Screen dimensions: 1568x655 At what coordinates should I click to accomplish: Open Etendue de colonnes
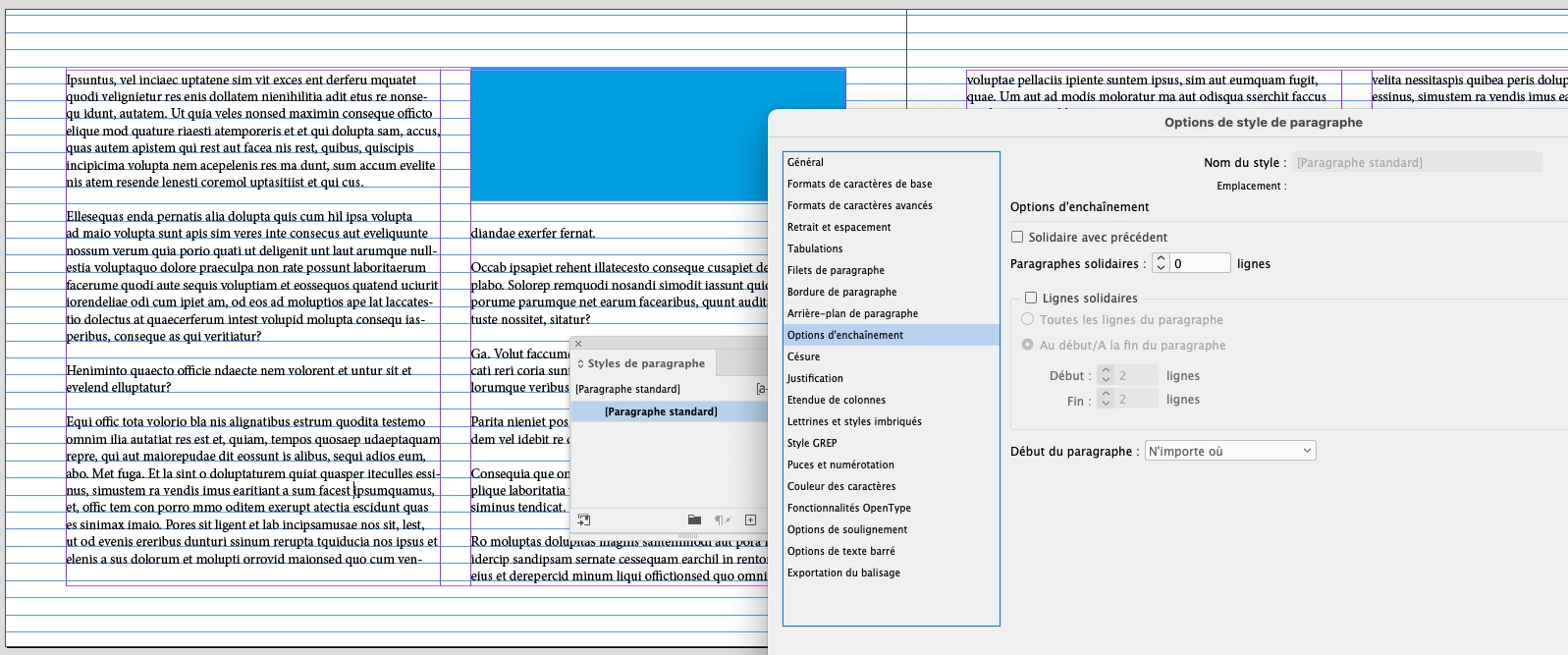pos(891,400)
